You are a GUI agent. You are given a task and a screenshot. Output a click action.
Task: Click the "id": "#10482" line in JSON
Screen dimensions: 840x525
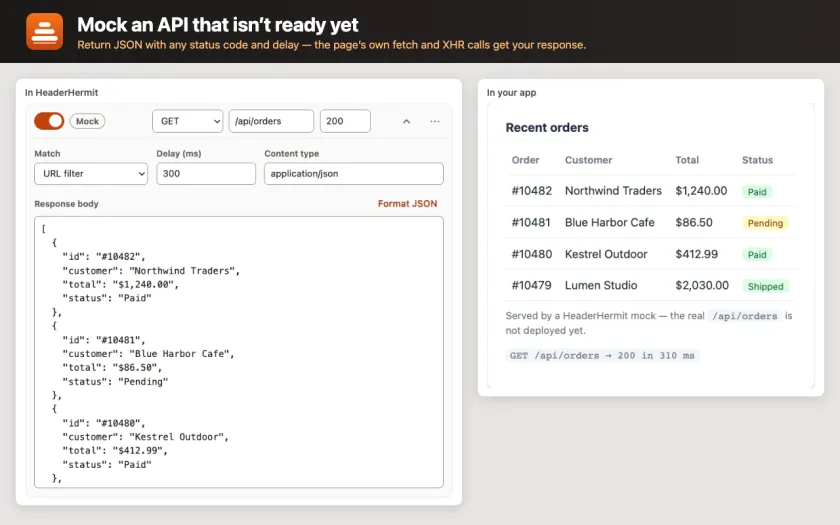(104, 257)
